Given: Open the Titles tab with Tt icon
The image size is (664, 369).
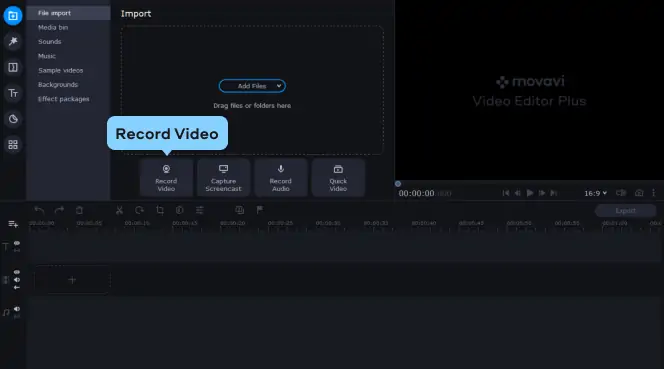Looking at the screenshot, I should [13, 93].
